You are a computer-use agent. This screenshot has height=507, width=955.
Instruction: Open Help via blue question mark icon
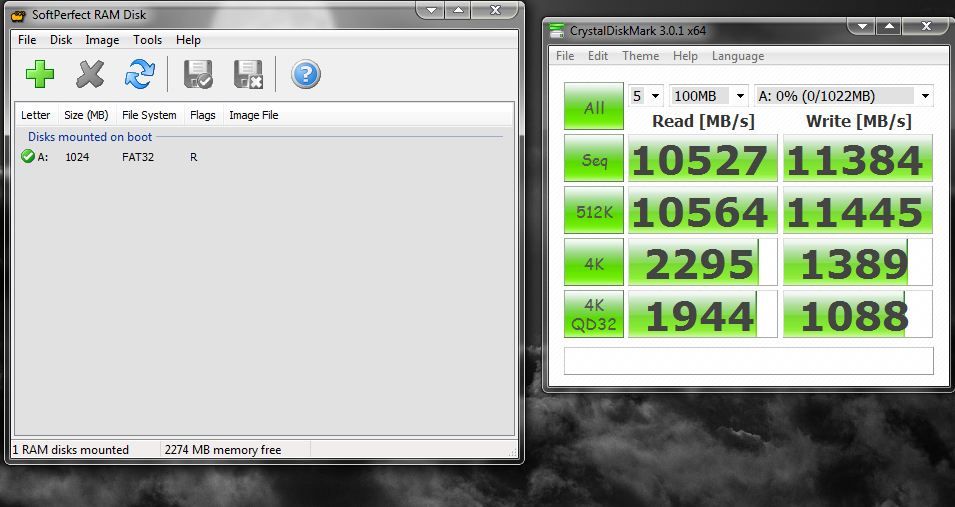pos(306,74)
